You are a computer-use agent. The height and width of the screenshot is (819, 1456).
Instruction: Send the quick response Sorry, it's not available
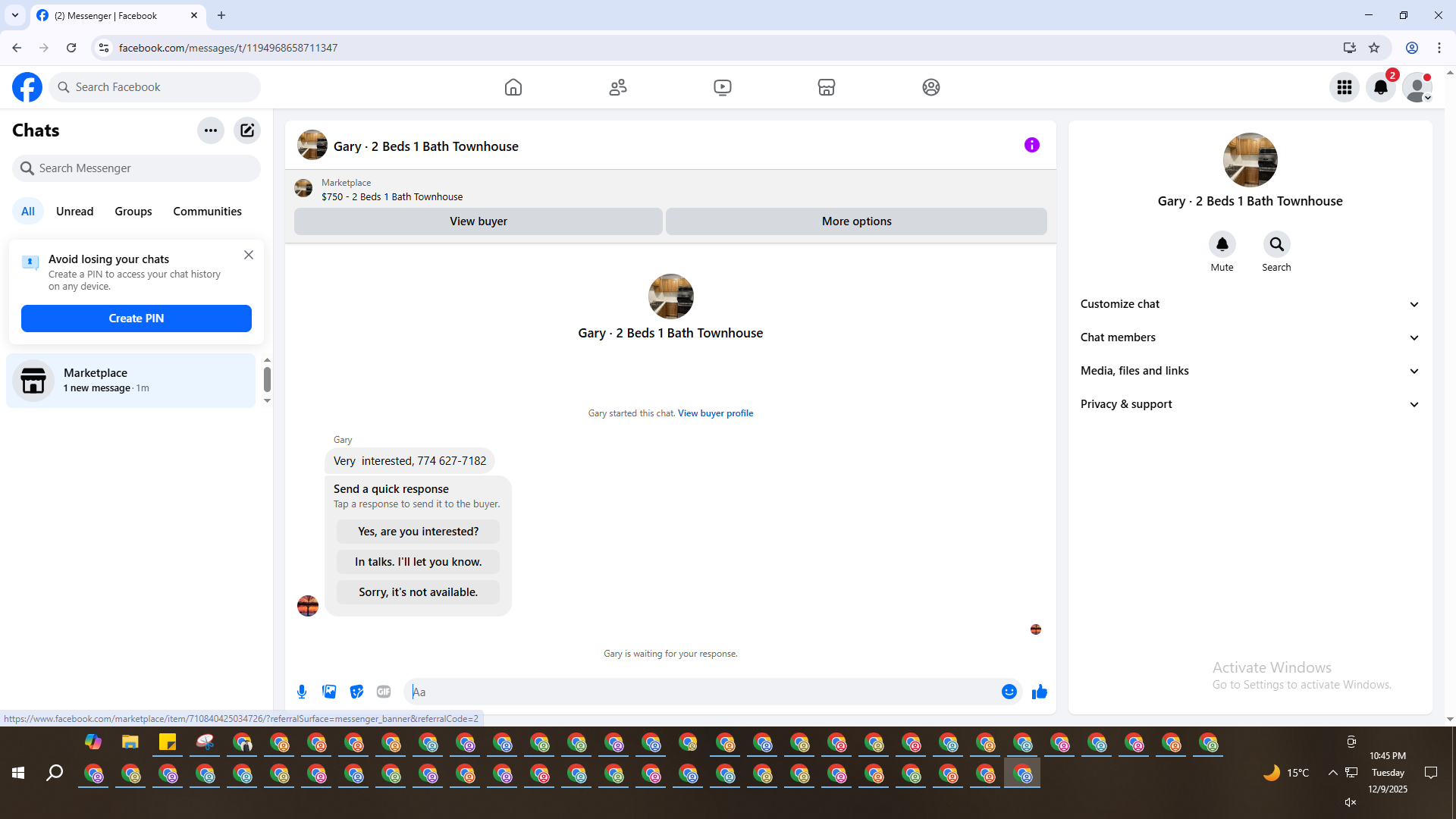click(418, 592)
